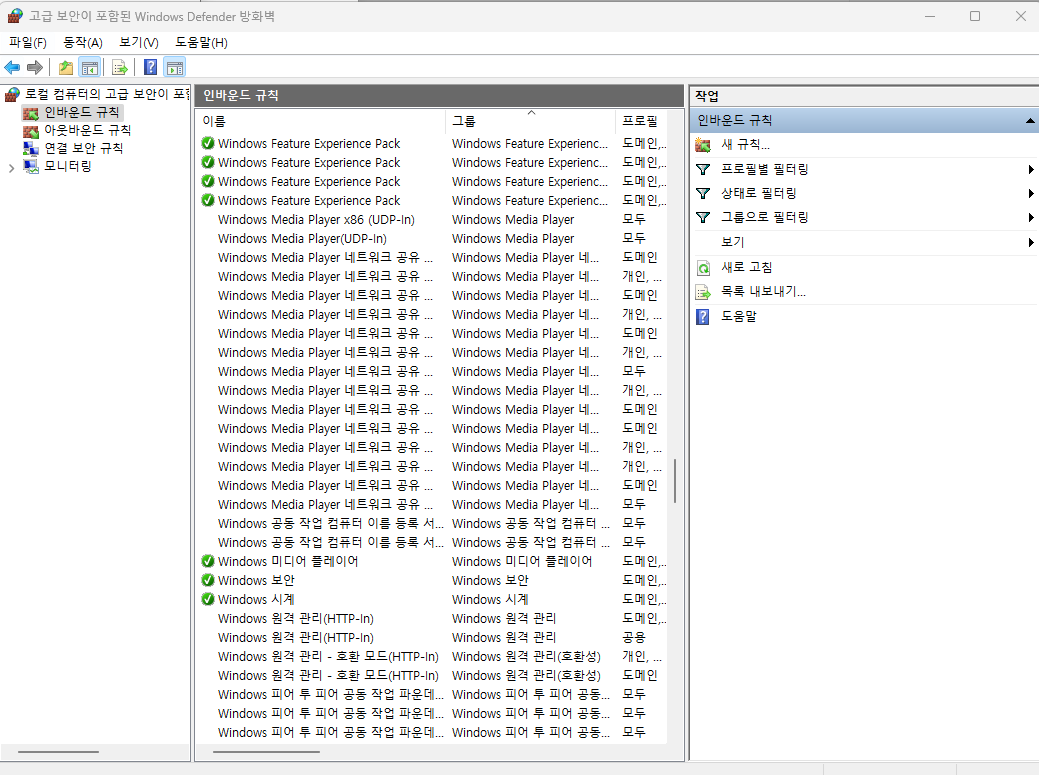Click the 상태로 필터링 funnel icon
Viewport: 1039px width, 775px height.
[x=703, y=193]
